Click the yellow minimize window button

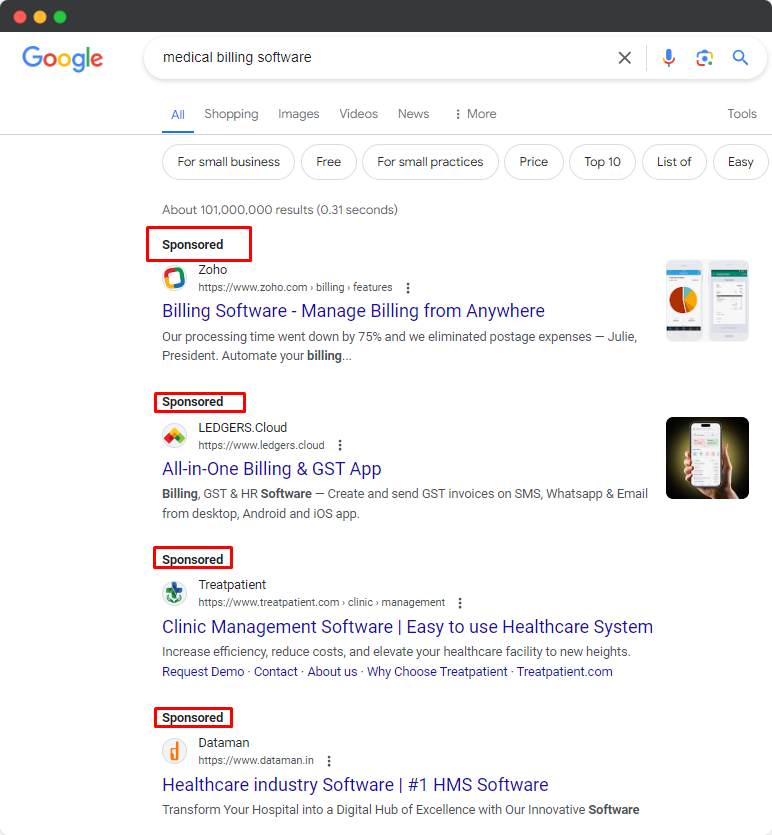[x=40, y=17]
